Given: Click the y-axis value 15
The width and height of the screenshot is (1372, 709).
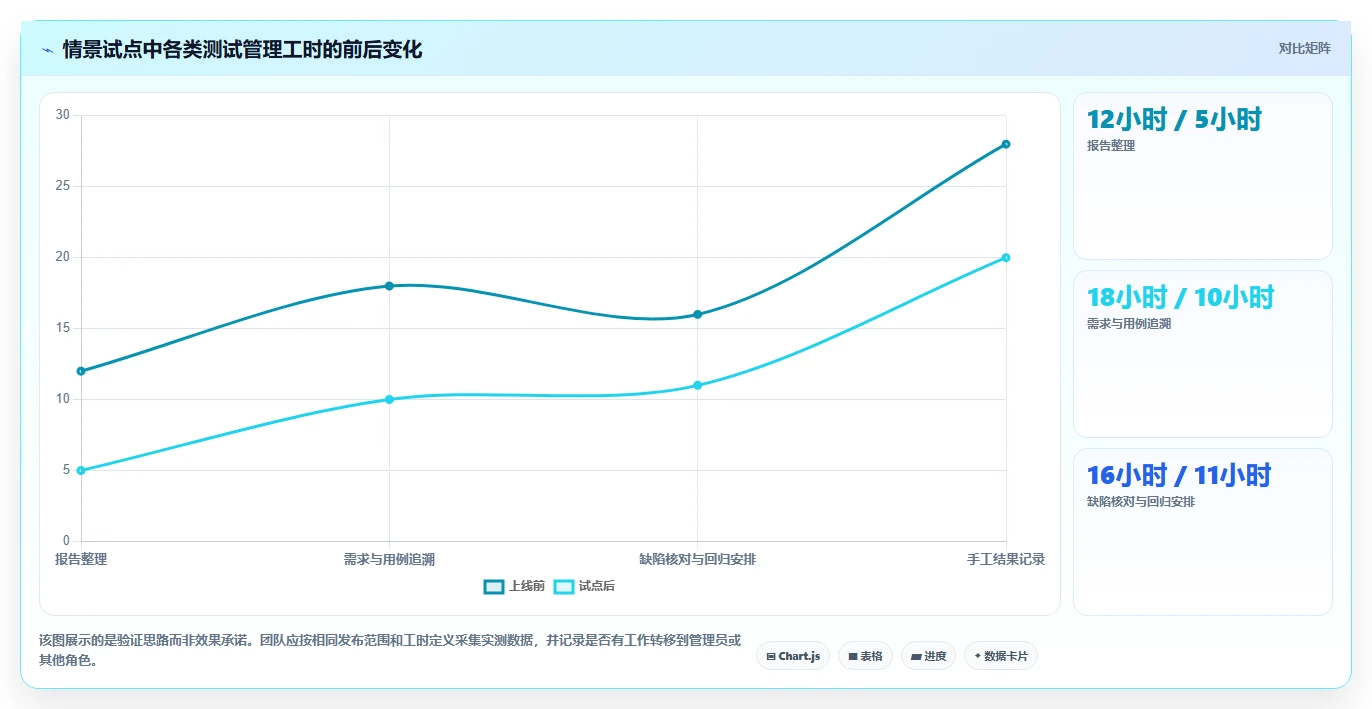Looking at the screenshot, I should coord(63,328).
